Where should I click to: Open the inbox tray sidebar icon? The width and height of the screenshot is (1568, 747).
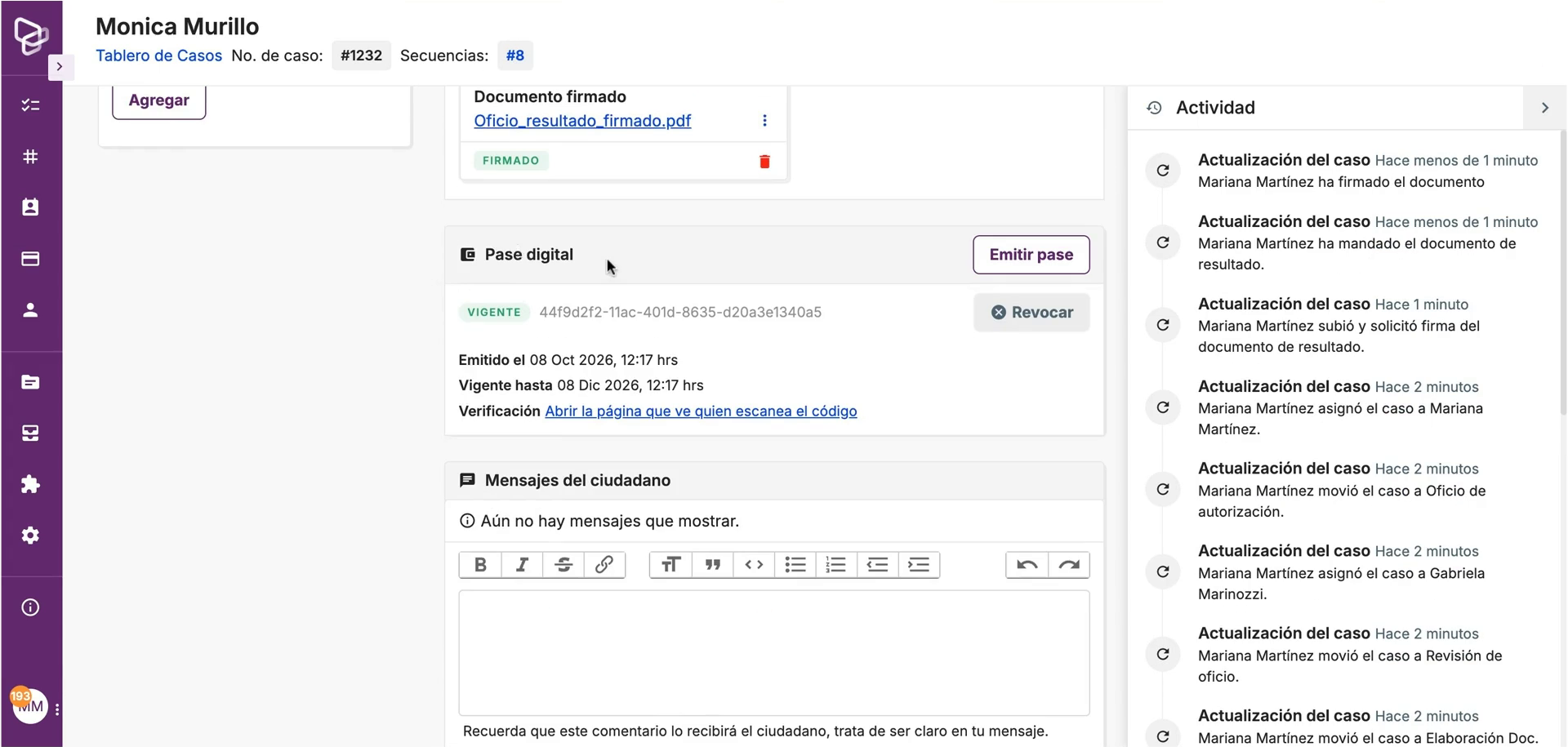click(x=30, y=433)
